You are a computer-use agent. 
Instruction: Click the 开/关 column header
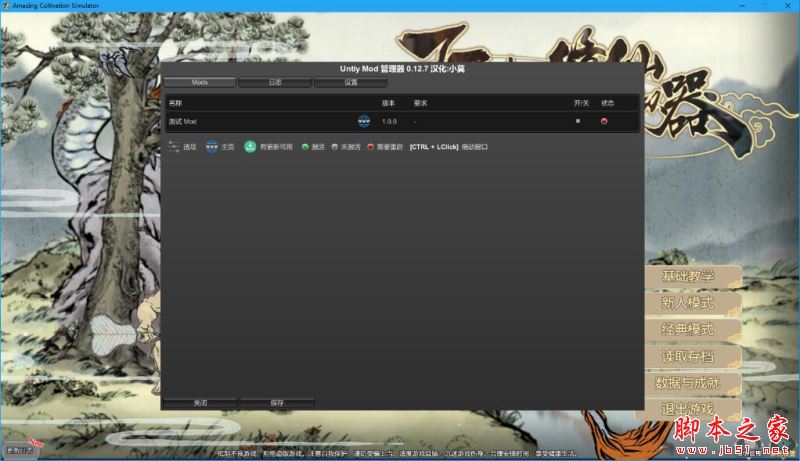tap(581, 103)
